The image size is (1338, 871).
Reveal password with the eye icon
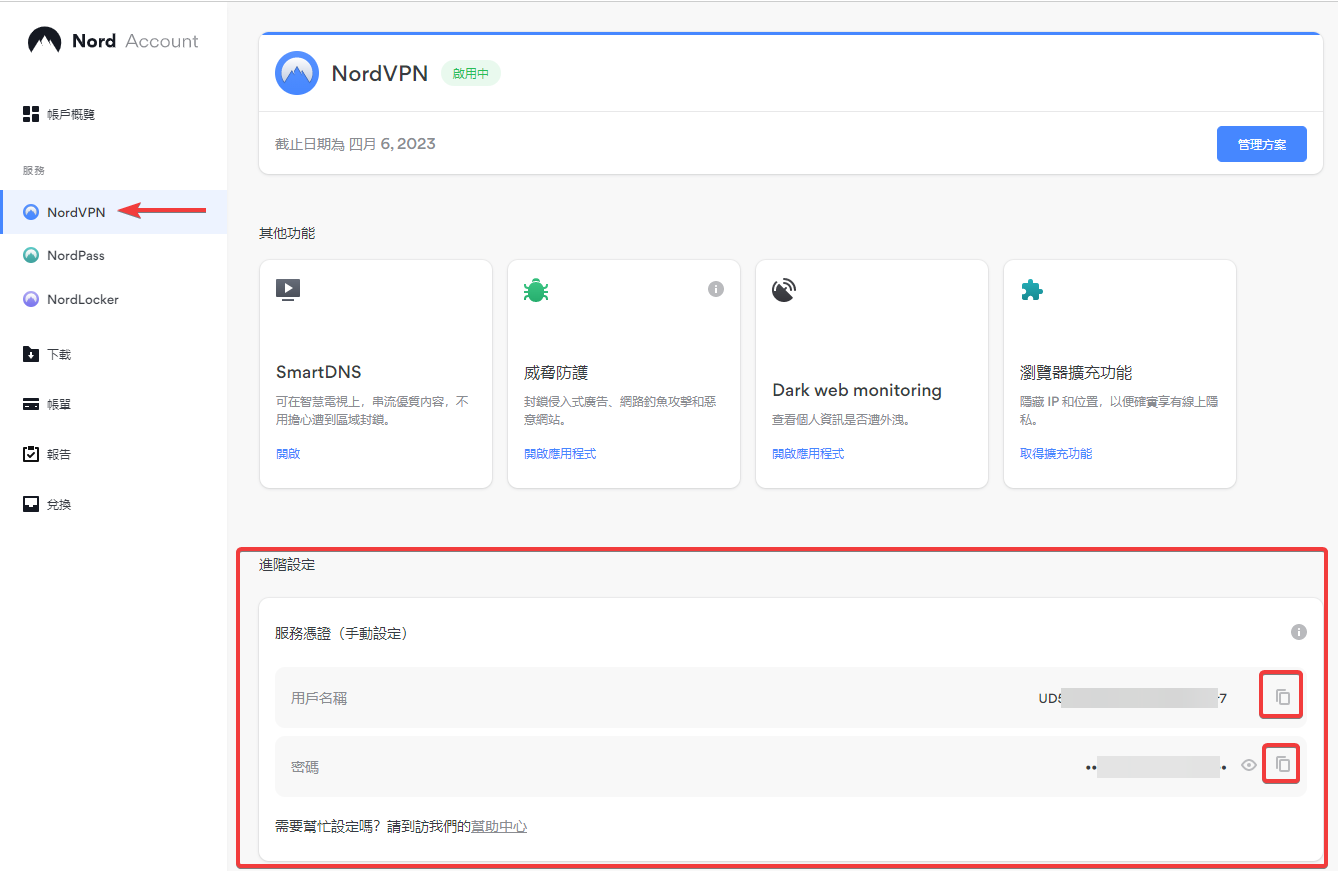1249,766
